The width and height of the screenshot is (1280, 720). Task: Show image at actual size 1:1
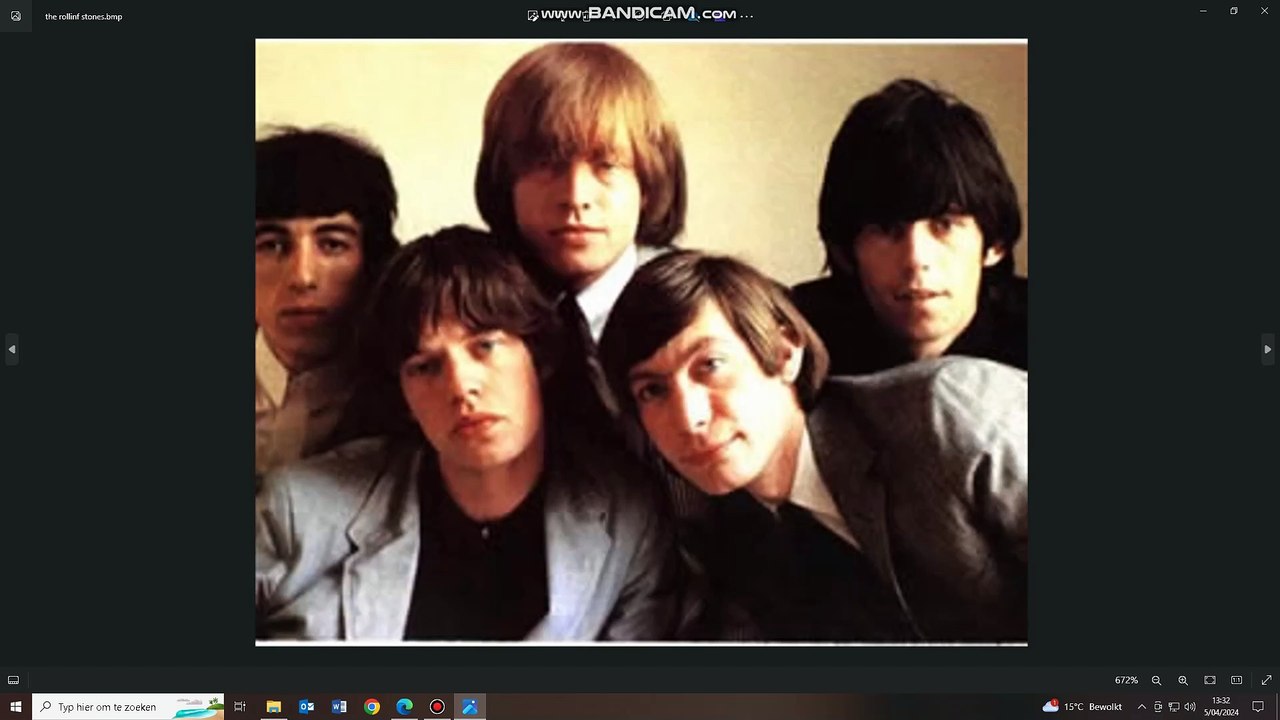pos(1237,680)
